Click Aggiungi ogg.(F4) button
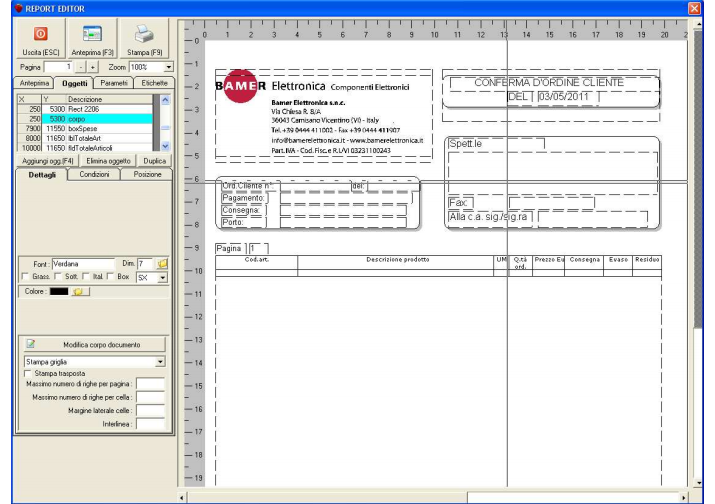Screen dimensions: 715x504 click(47, 161)
